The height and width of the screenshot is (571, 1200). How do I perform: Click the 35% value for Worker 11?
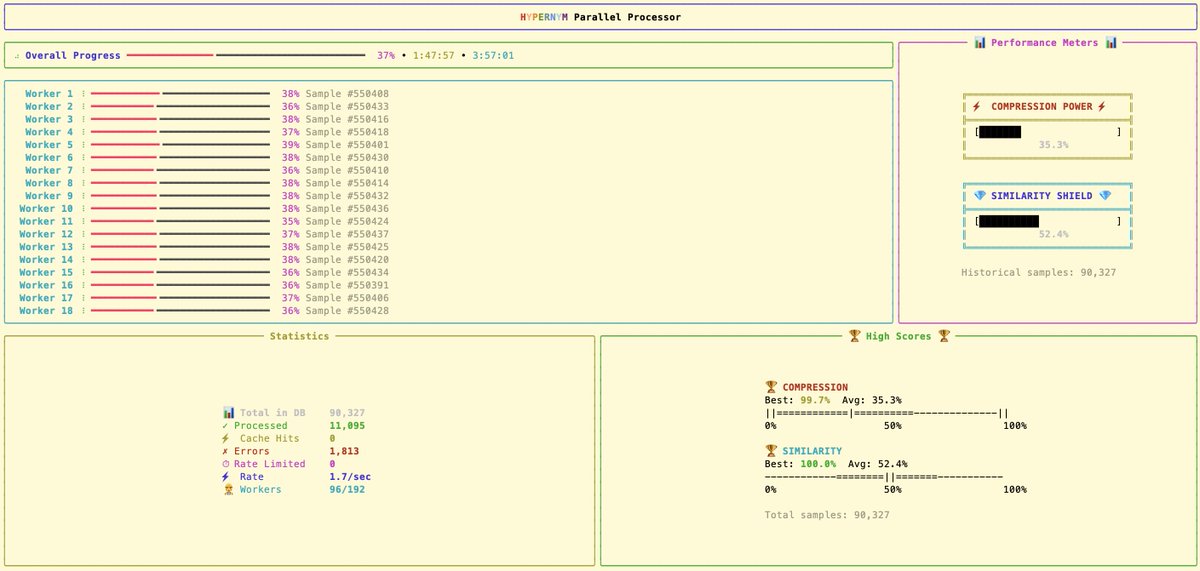click(x=290, y=222)
